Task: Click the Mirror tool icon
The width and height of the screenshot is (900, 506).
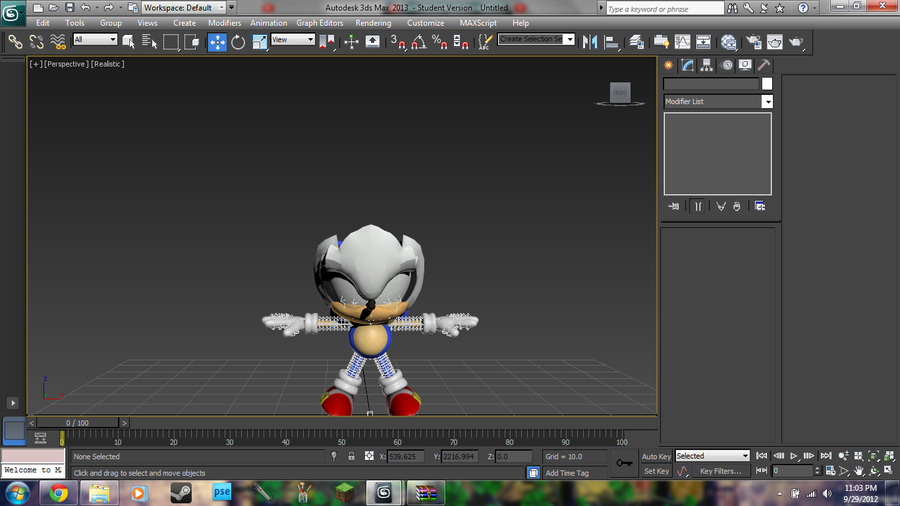Action: (x=589, y=42)
